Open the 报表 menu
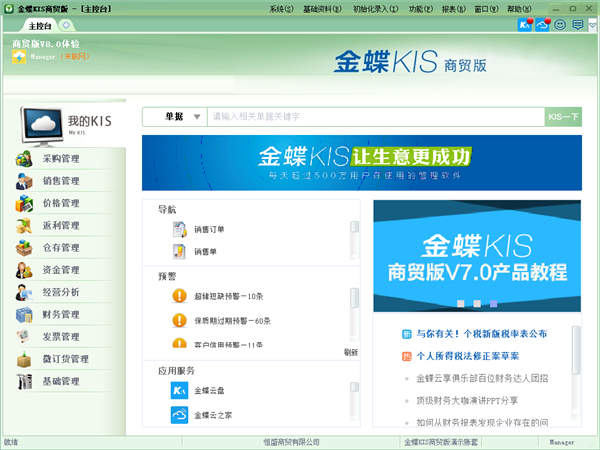The width and height of the screenshot is (600, 450). 451,8
